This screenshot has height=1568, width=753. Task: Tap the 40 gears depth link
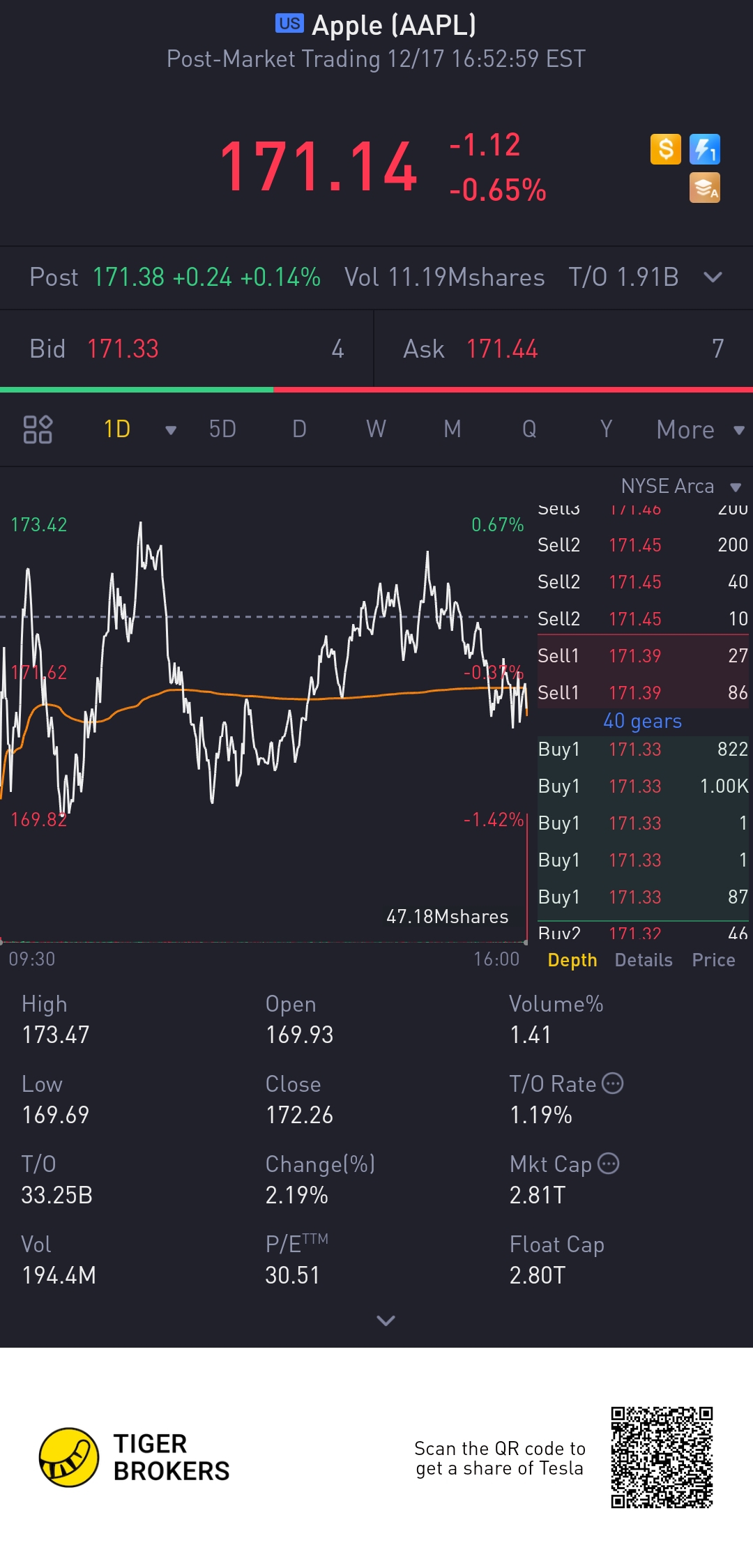pyautogui.click(x=642, y=721)
